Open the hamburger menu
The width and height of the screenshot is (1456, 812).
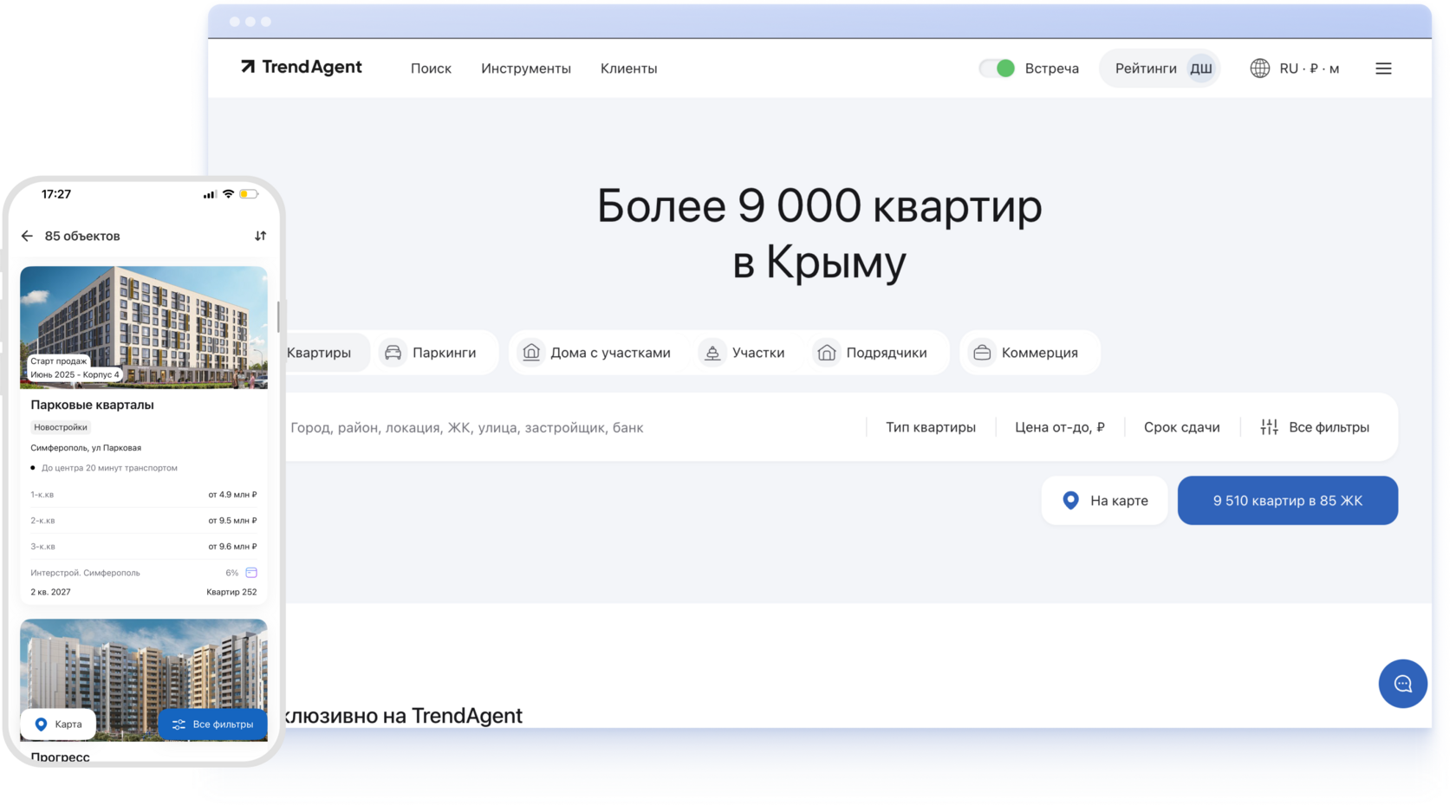tap(1383, 68)
